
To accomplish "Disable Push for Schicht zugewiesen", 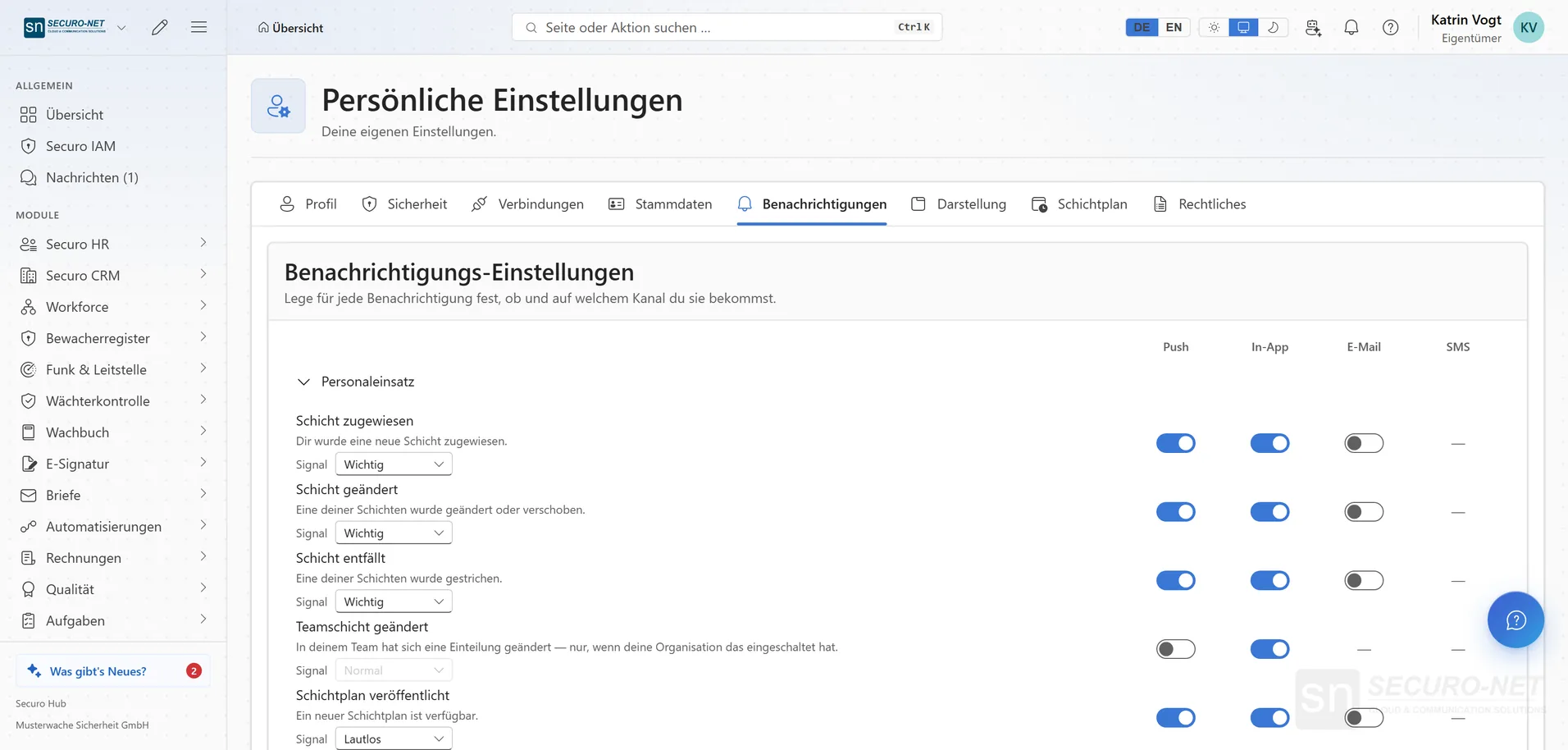I will click(1175, 443).
